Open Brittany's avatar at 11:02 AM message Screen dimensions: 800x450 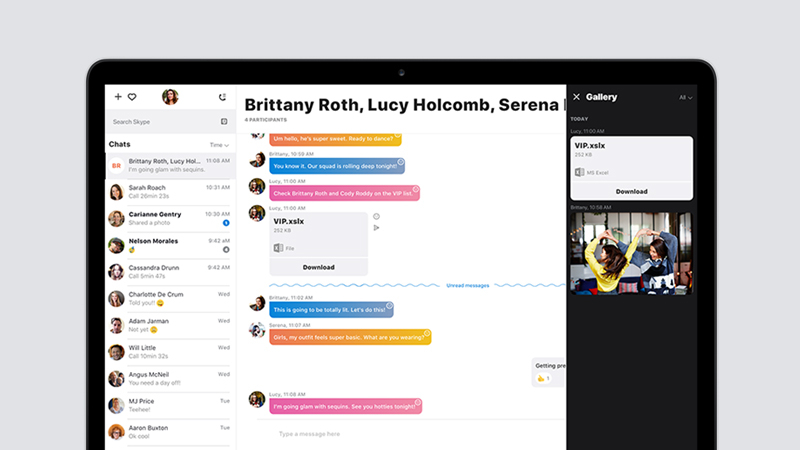point(257,303)
